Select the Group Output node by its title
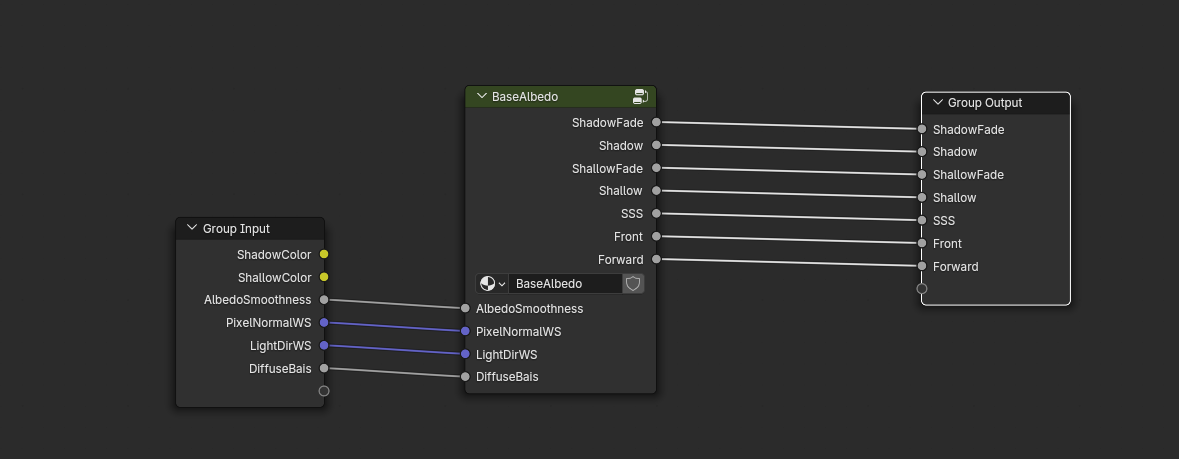 click(984, 103)
